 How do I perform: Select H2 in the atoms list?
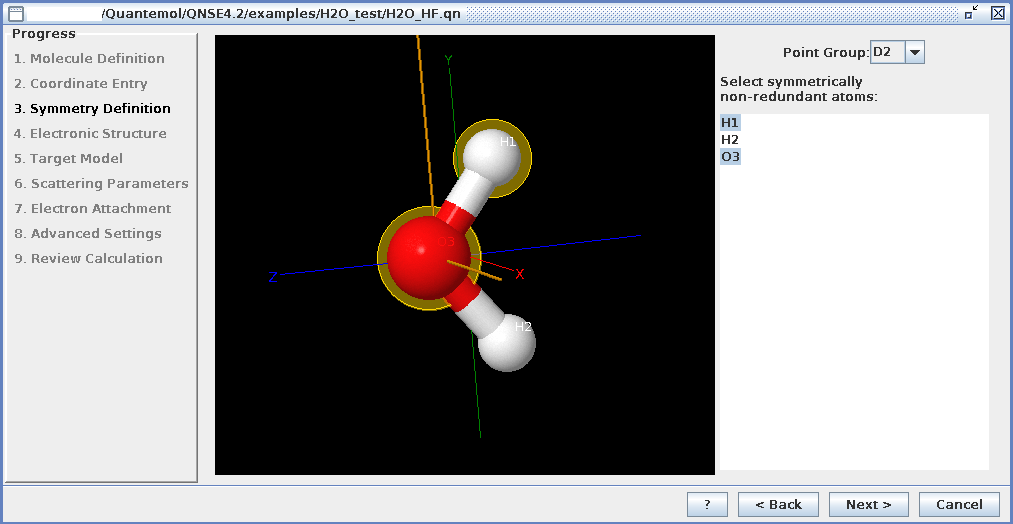pyautogui.click(x=730, y=140)
